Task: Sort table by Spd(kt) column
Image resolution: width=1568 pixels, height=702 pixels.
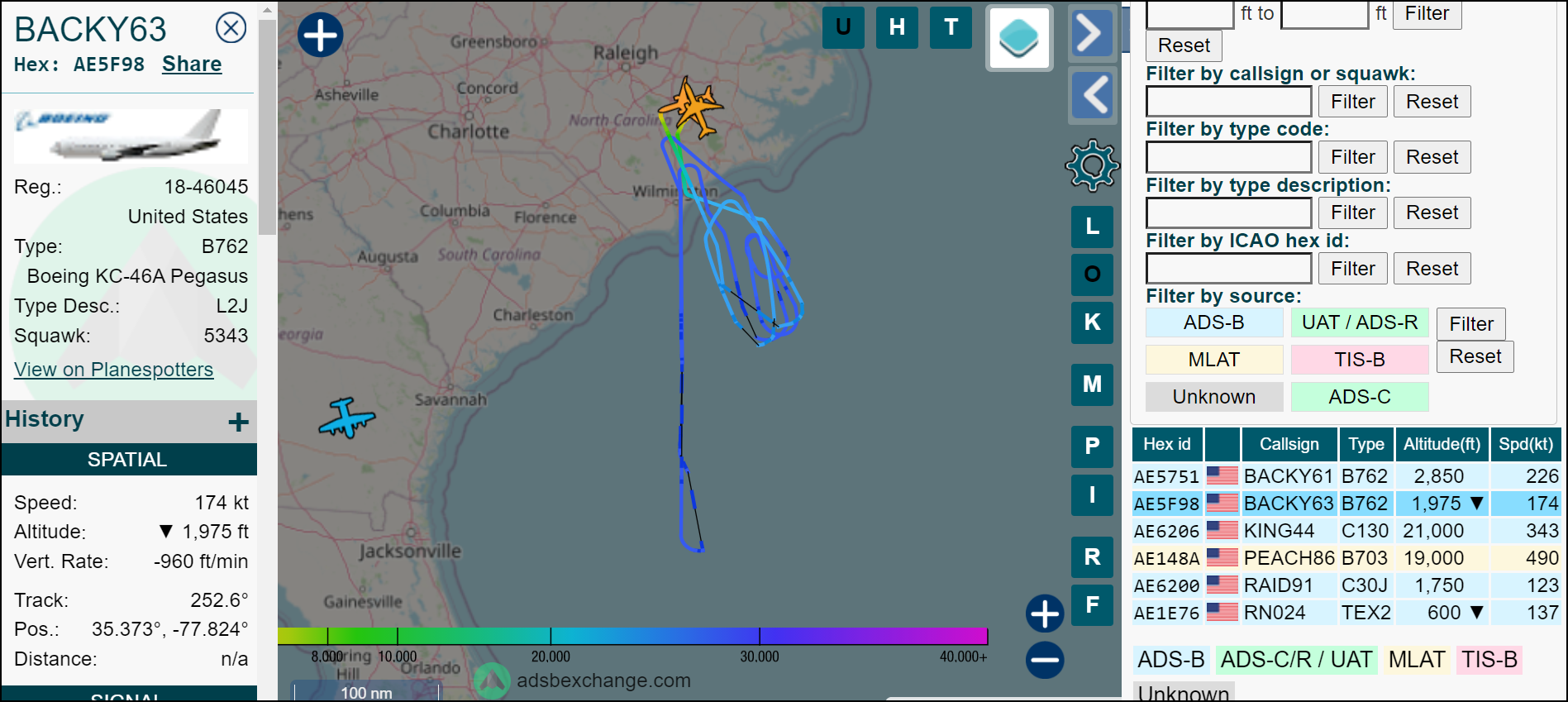Action: 1526,445
